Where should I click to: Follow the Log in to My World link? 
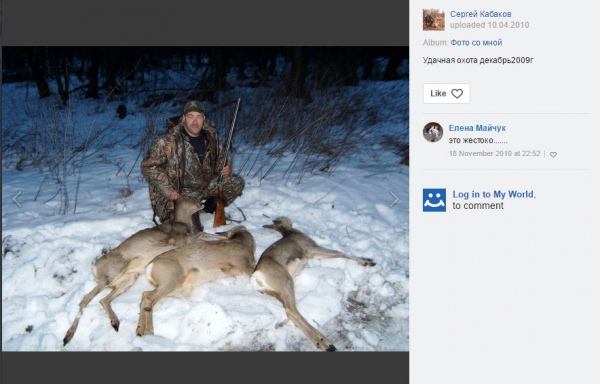point(494,194)
